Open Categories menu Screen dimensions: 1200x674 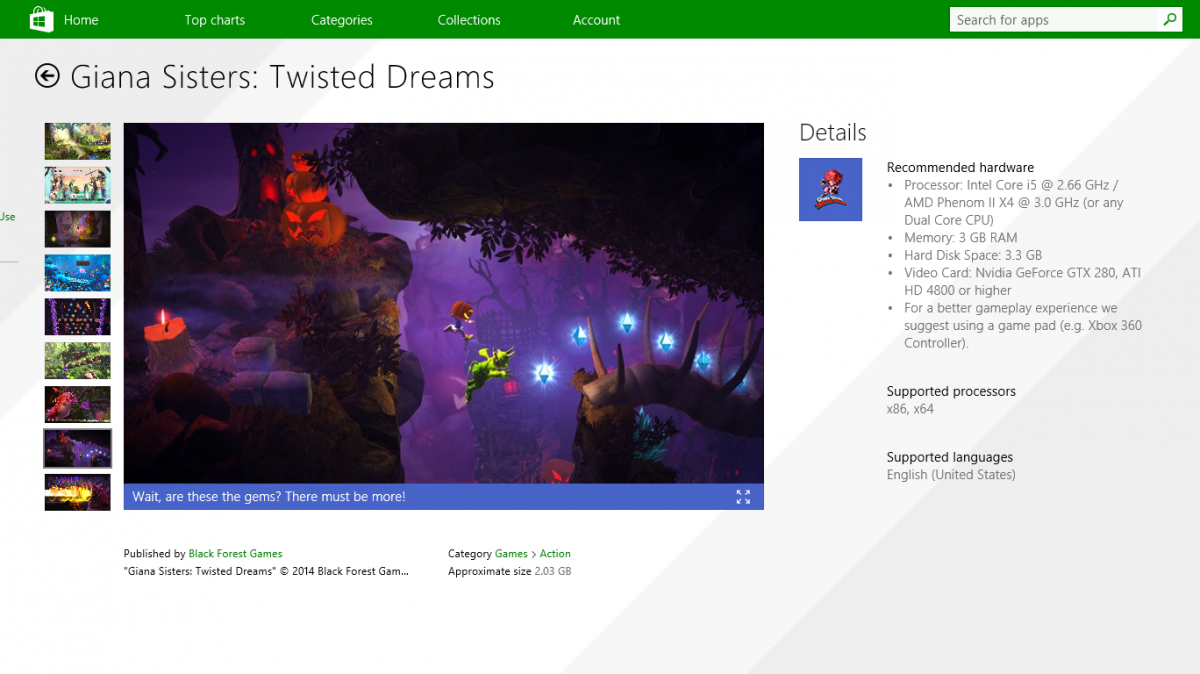(342, 20)
